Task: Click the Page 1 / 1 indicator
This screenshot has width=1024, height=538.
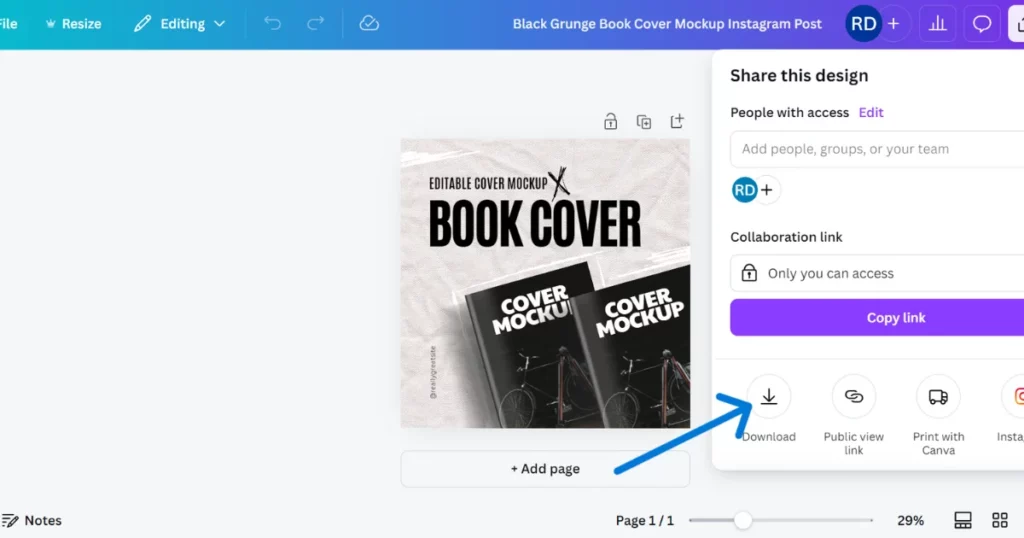Action: (x=645, y=520)
